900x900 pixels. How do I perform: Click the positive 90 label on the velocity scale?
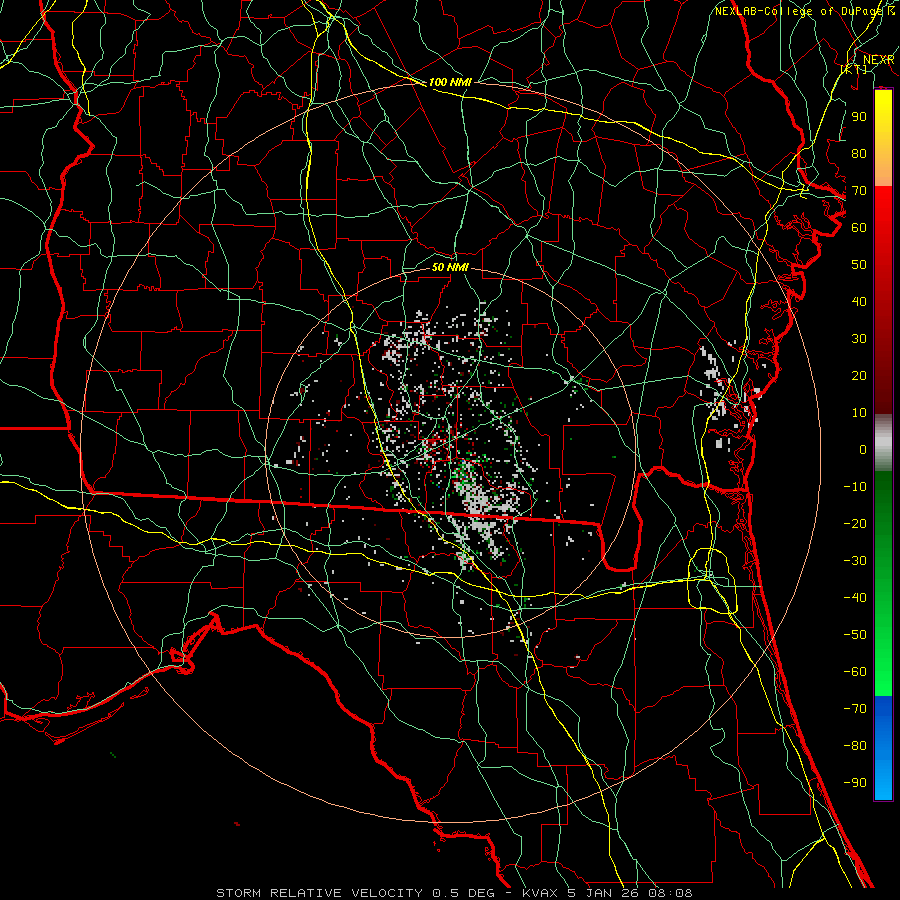pos(859,117)
